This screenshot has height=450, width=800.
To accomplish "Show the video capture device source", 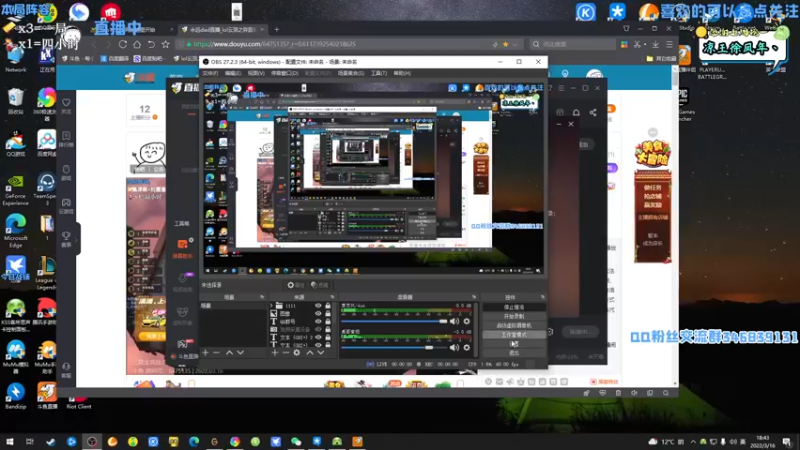I will (x=318, y=330).
